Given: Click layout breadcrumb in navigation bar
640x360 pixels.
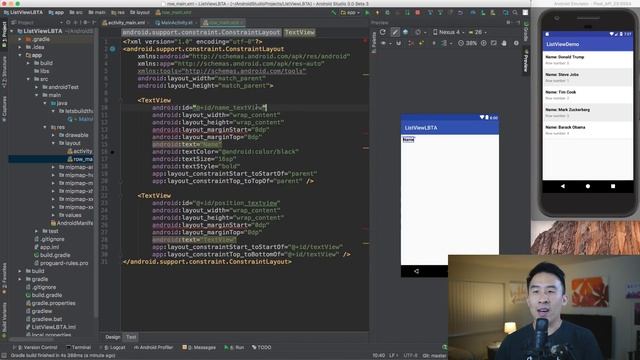Looking at the screenshot, I should (140, 13).
